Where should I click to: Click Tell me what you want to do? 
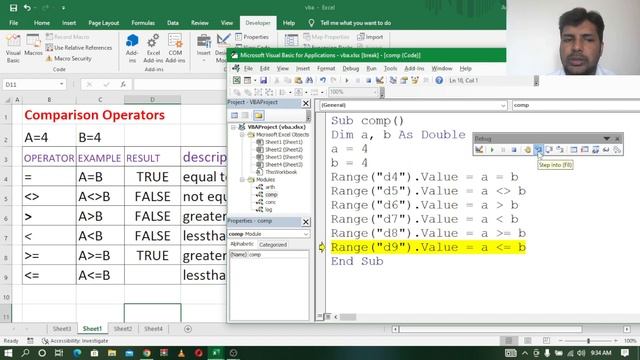point(356,23)
